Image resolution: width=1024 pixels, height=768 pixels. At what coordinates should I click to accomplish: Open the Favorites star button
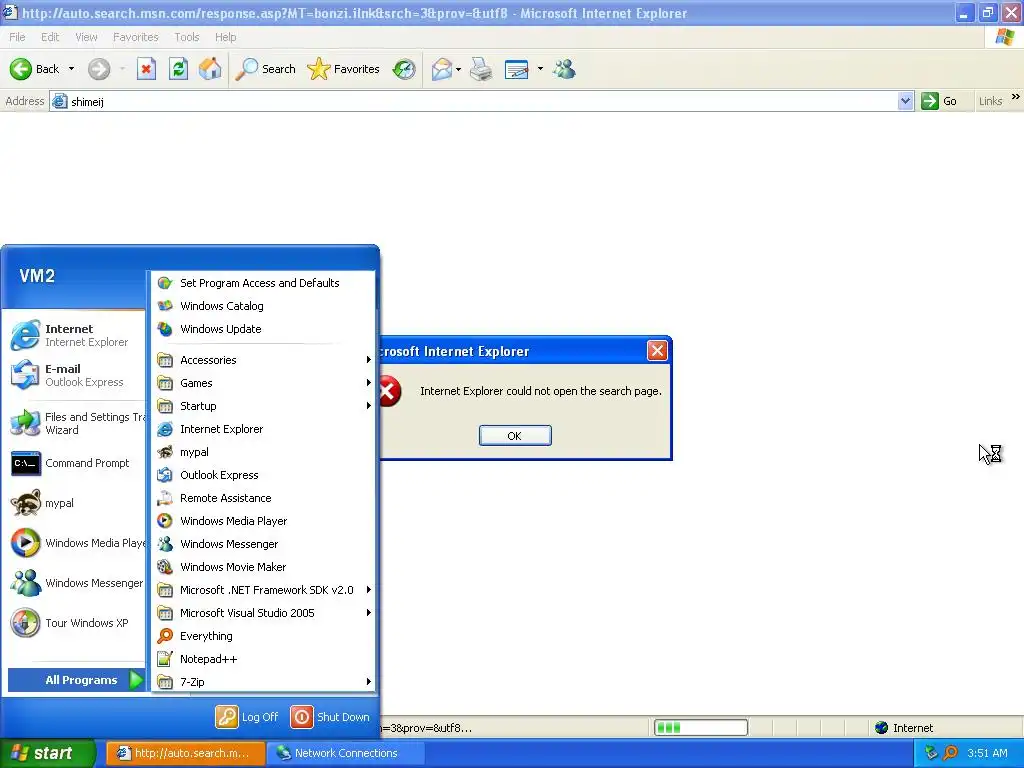click(x=344, y=69)
